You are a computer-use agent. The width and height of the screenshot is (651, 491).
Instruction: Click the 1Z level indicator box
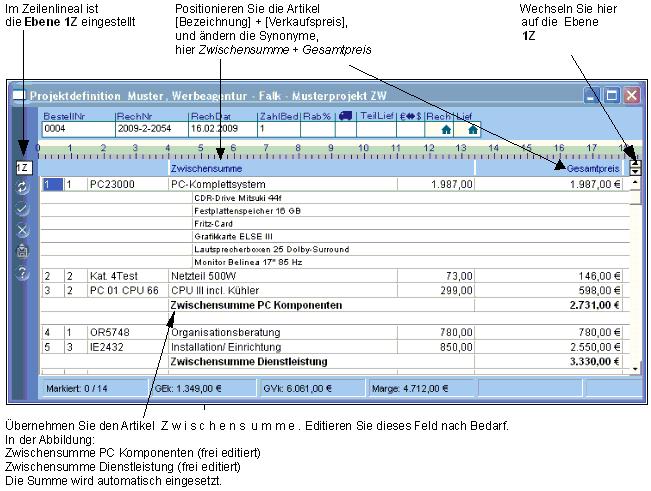23,168
